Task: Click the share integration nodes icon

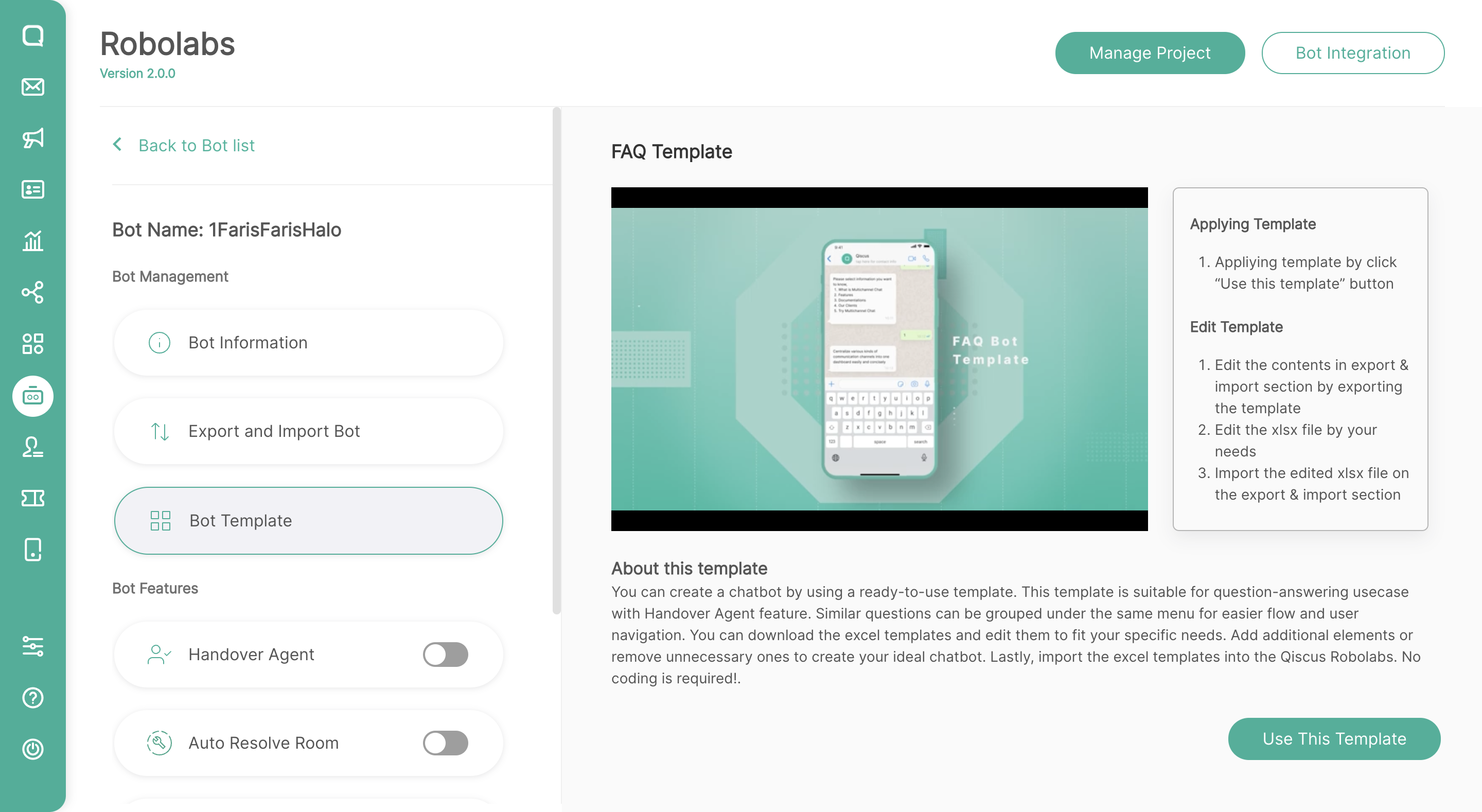Action: 33,292
